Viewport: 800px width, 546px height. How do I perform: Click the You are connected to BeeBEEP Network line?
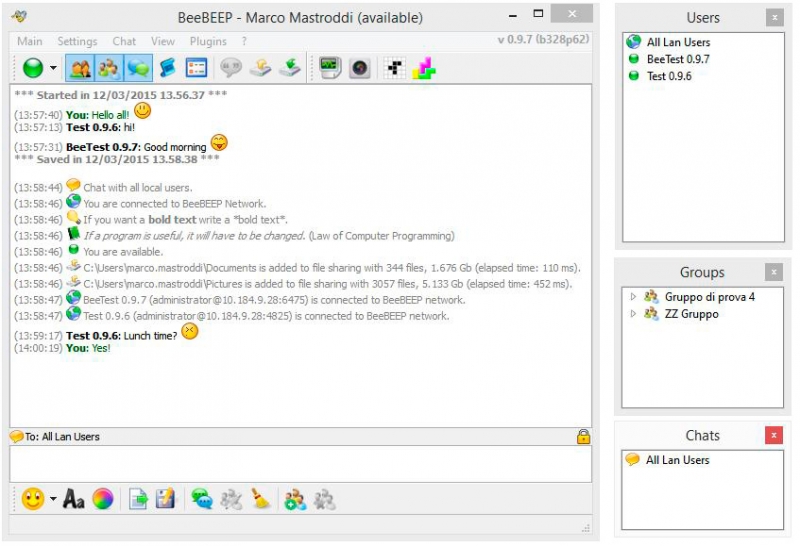pos(174,204)
